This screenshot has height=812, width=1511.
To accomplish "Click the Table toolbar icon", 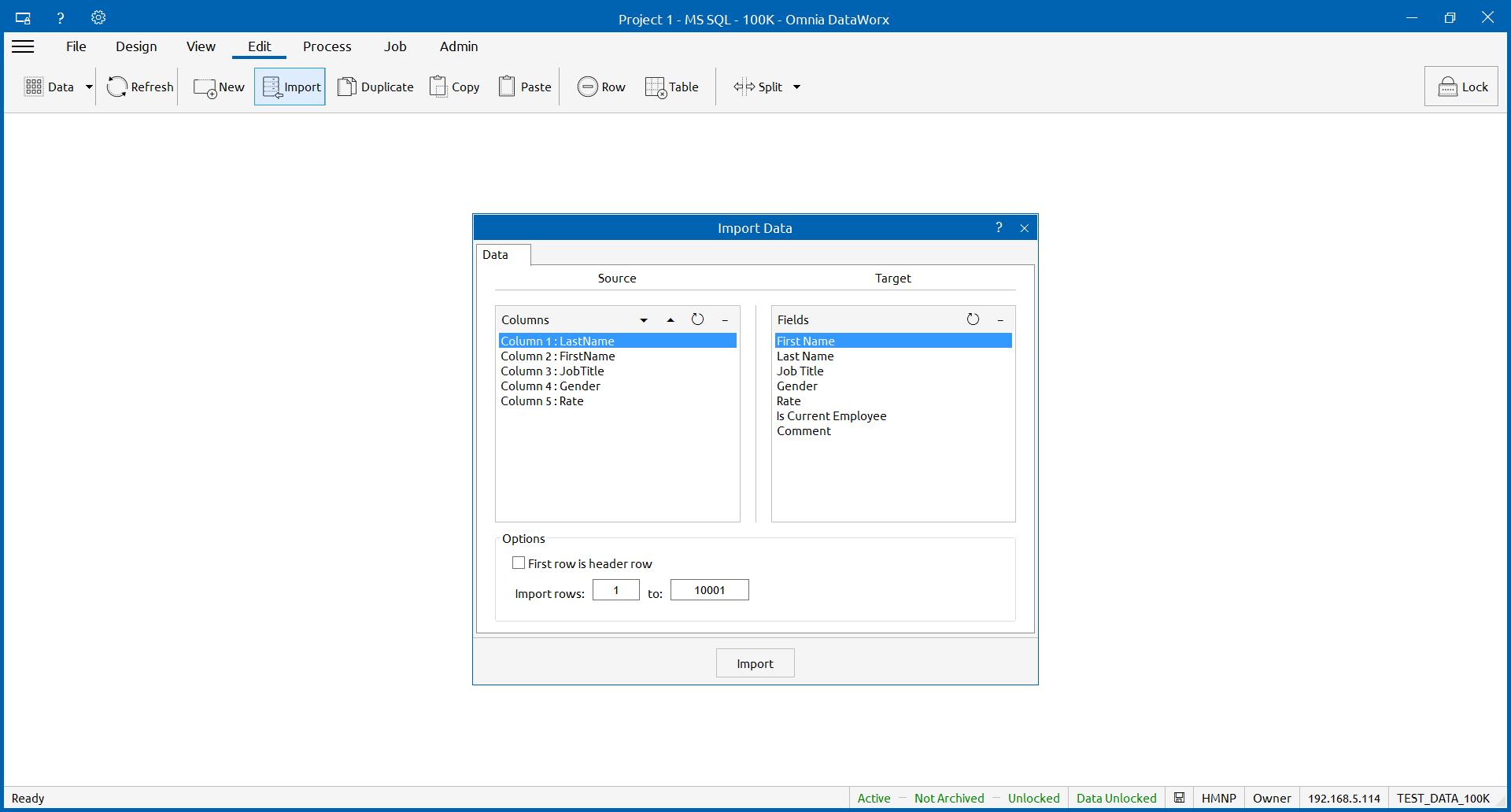I will (x=655, y=87).
